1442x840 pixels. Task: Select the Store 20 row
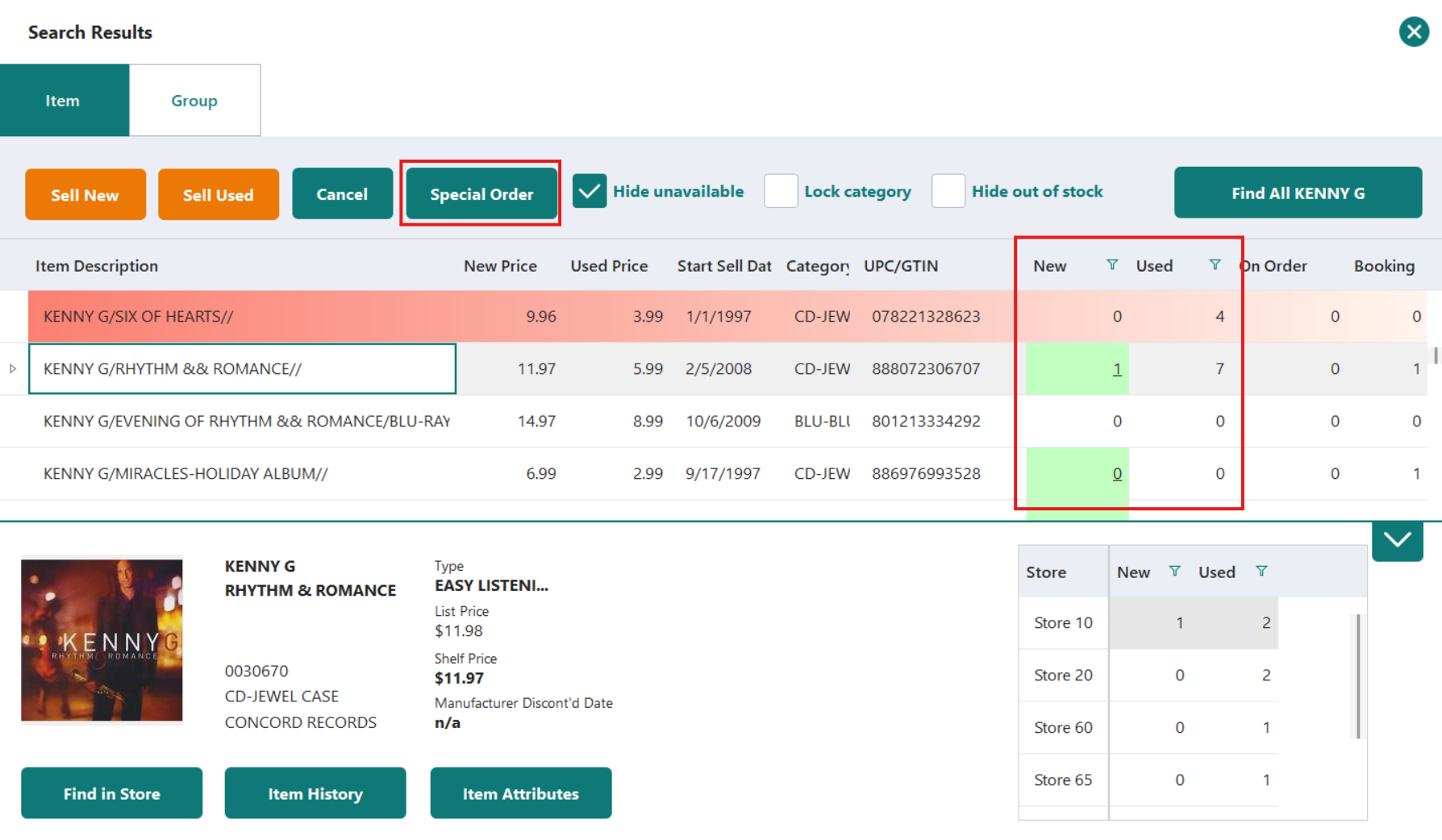pyautogui.click(x=1148, y=675)
